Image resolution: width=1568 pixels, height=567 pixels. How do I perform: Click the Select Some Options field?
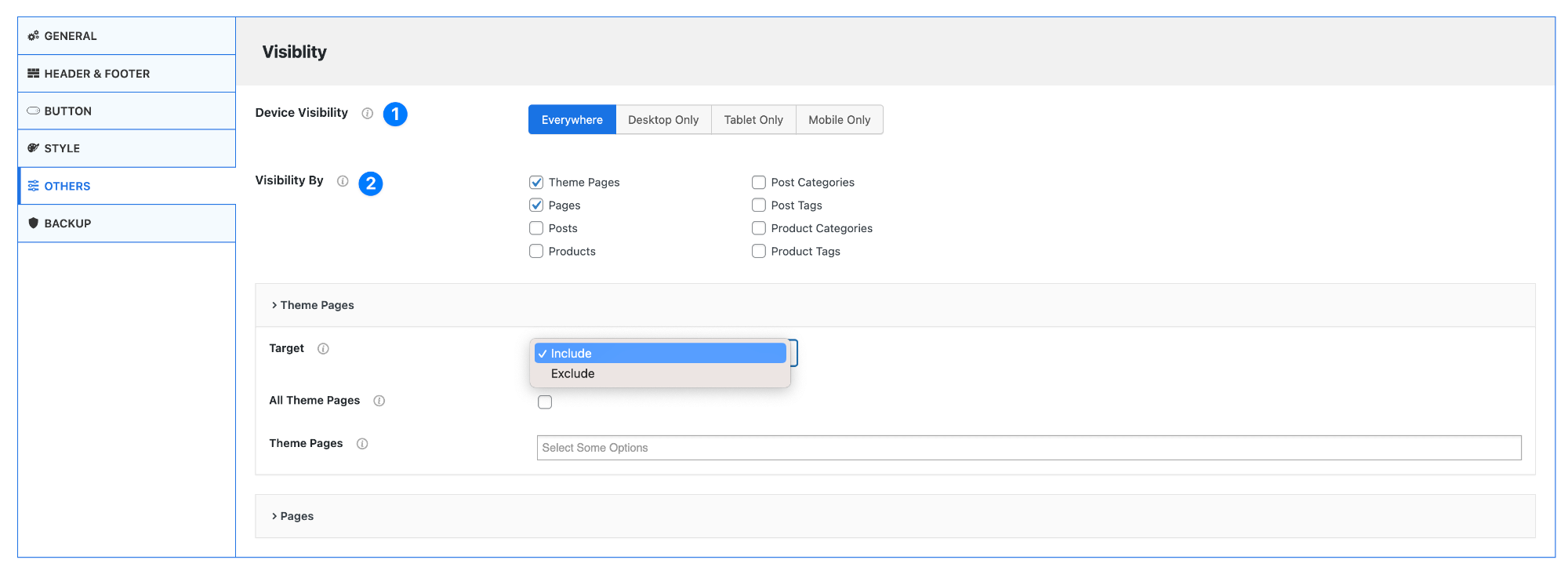(x=1029, y=448)
